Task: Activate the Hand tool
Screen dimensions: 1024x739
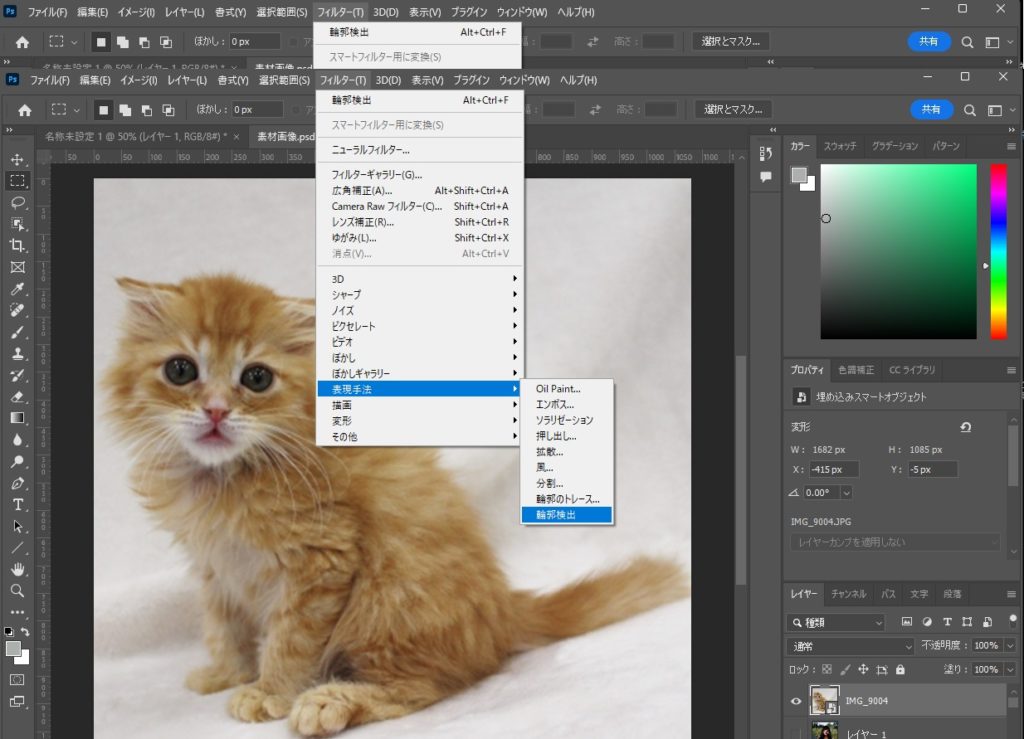Action: pyautogui.click(x=18, y=569)
